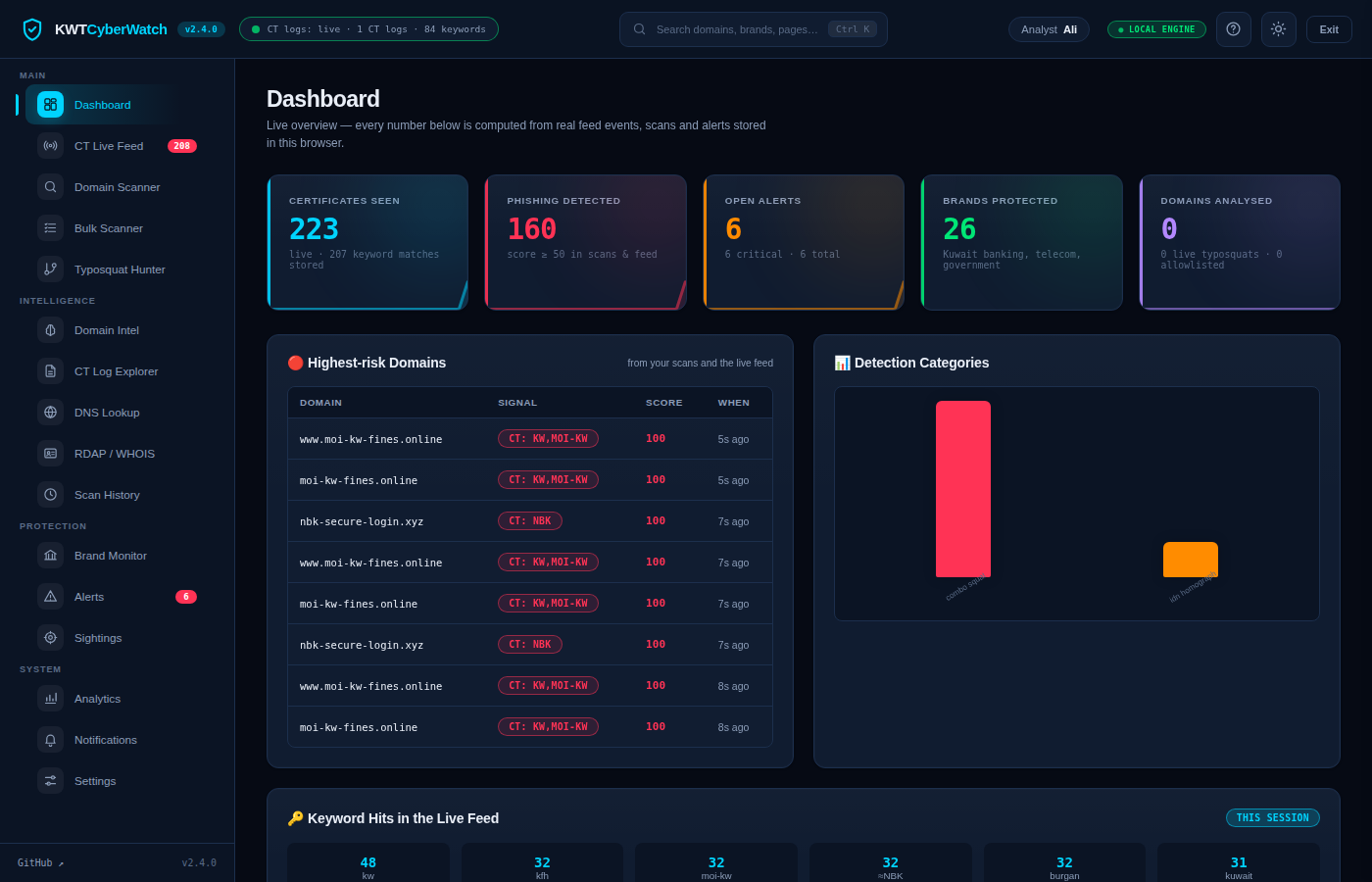Click the v2.4.0 version badge near logo
This screenshot has width=1372, height=882.
(x=201, y=29)
